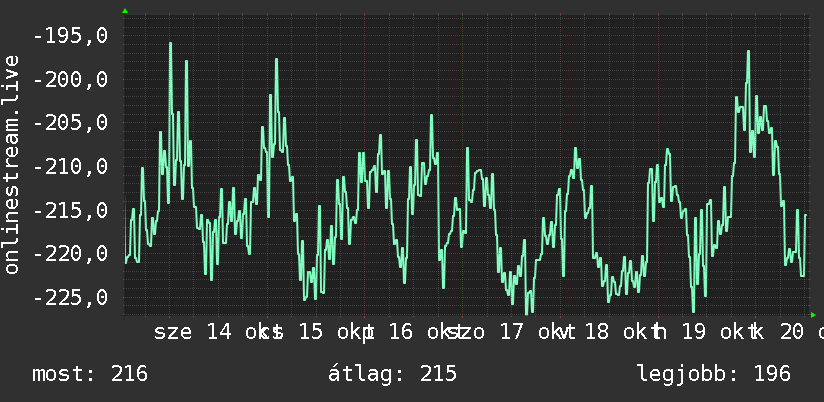Image resolution: width=824 pixels, height=402 pixels.
Task: Select the 'legjobb: 196' best value text
Action: coord(714,374)
